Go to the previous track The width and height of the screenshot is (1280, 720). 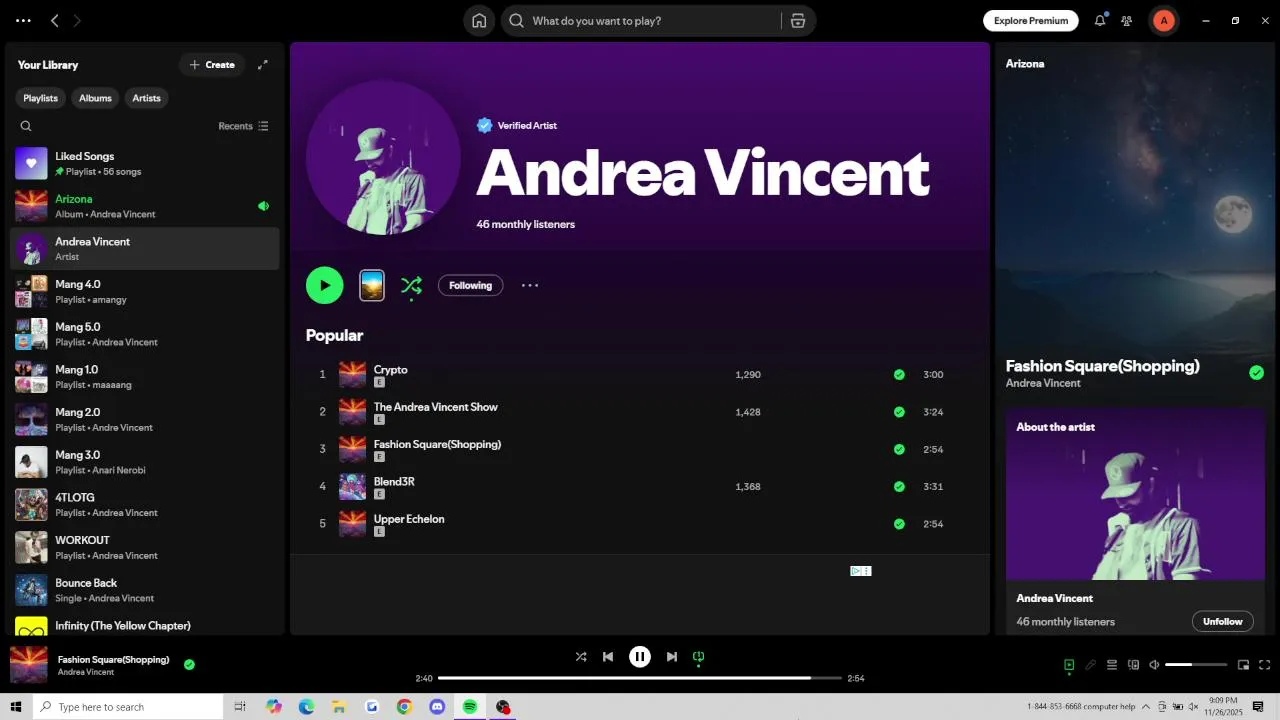[608, 657]
